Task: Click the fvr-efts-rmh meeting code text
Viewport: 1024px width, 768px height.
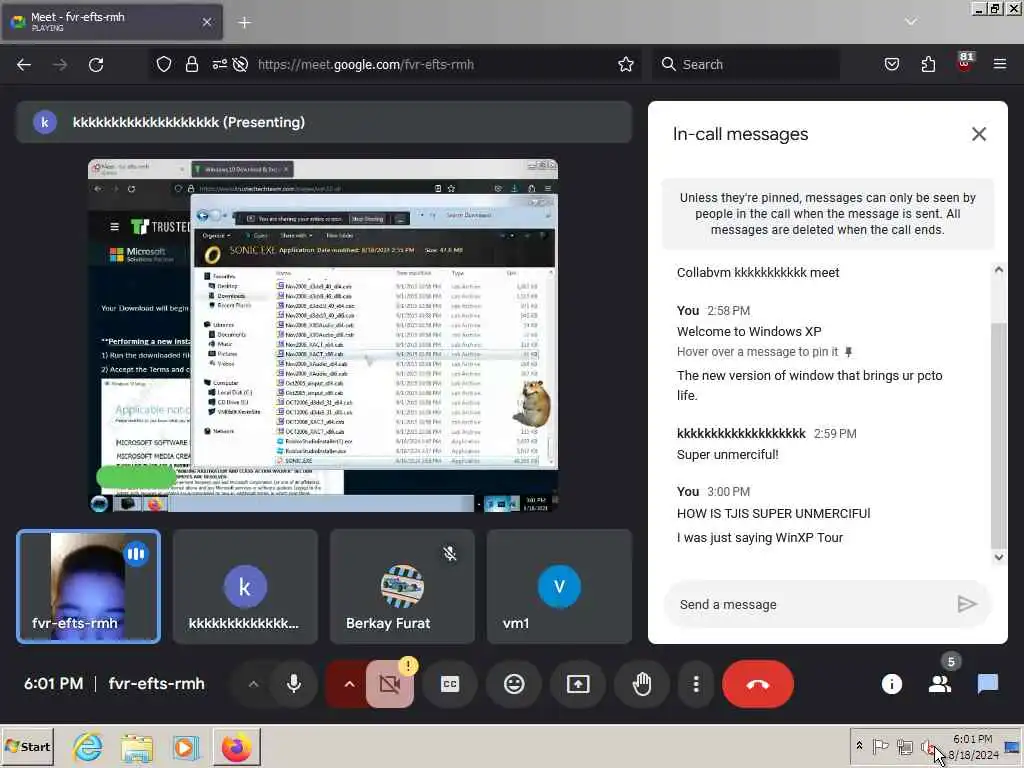Action: pyautogui.click(x=157, y=684)
